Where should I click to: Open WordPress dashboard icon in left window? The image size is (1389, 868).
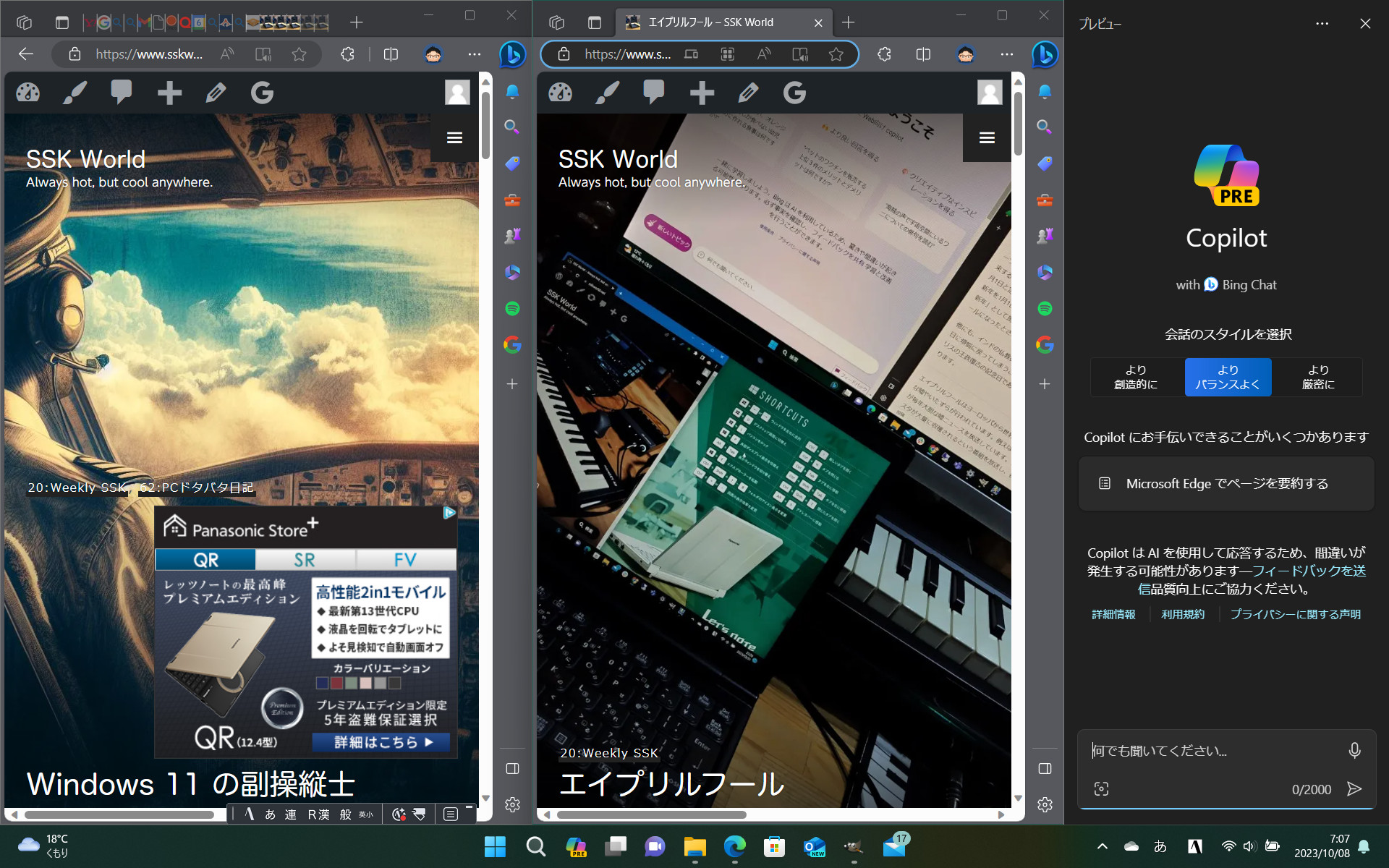(x=28, y=93)
